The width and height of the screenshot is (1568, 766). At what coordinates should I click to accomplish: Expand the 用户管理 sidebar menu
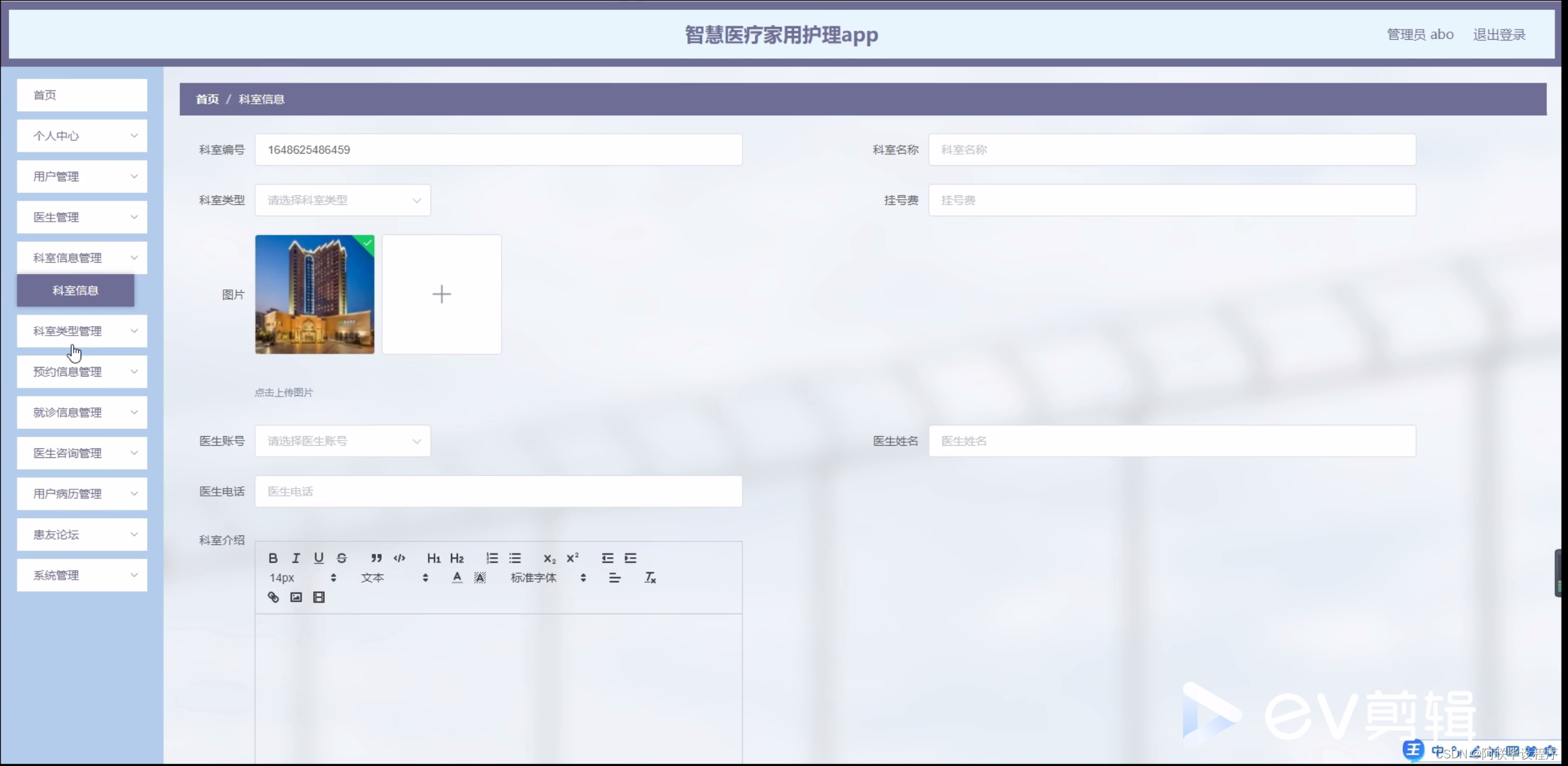(x=82, y=177)
